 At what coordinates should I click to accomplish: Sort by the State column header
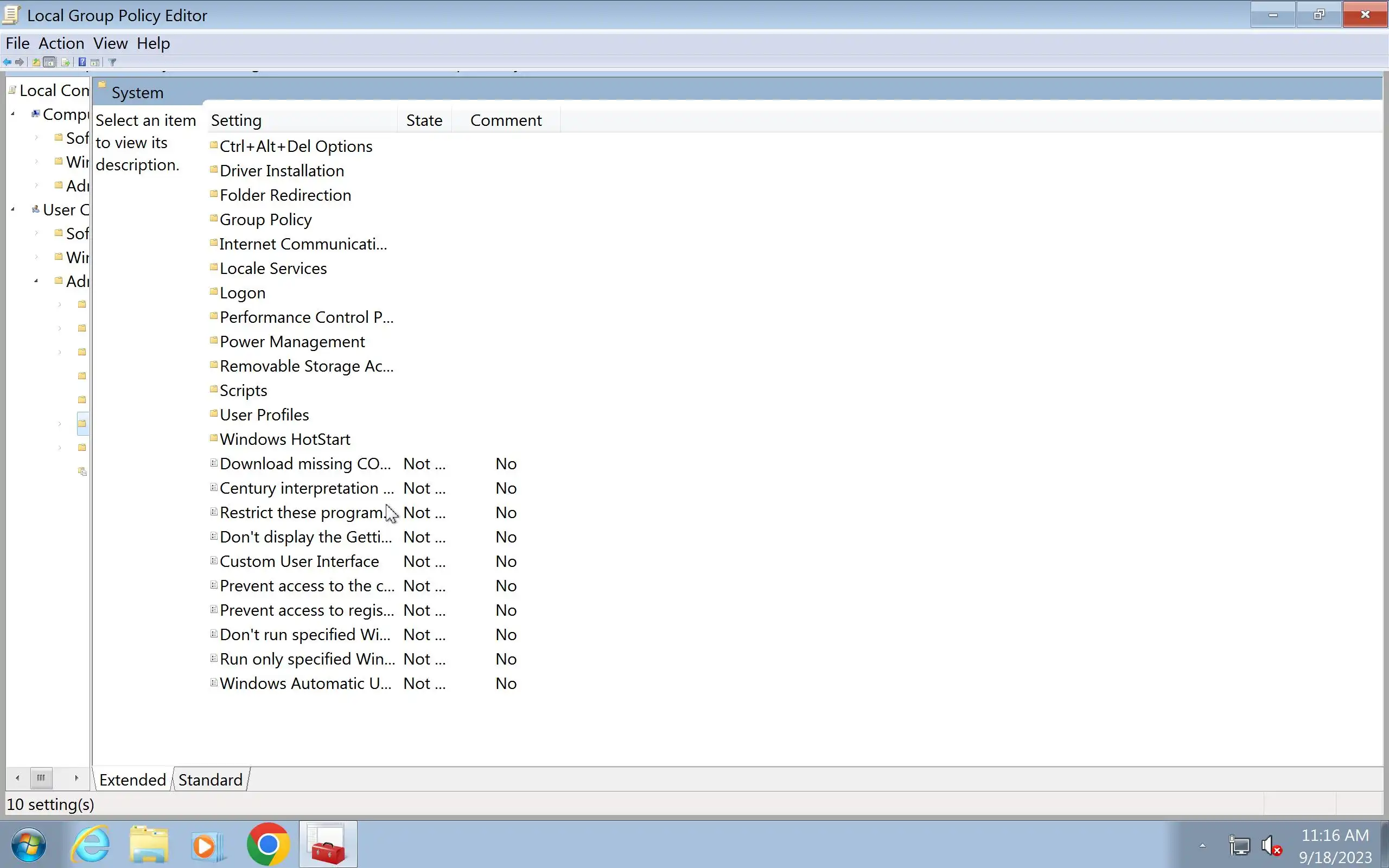424,120
